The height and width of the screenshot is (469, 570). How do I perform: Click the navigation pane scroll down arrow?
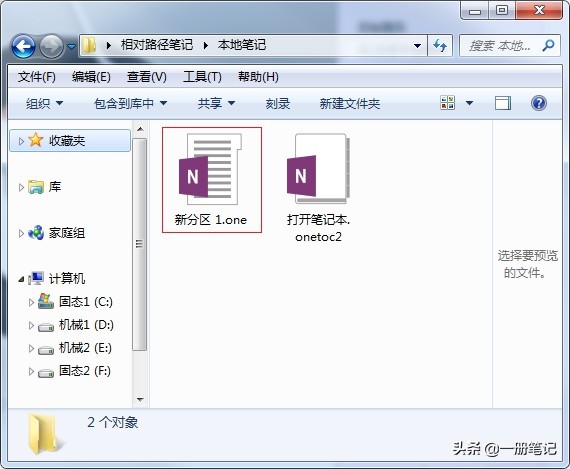pos(140,400)
